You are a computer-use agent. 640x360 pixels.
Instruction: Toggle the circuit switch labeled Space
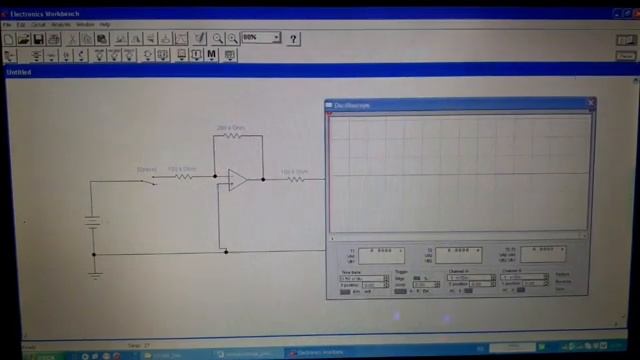pyautogui.click(x=147, y=180)
